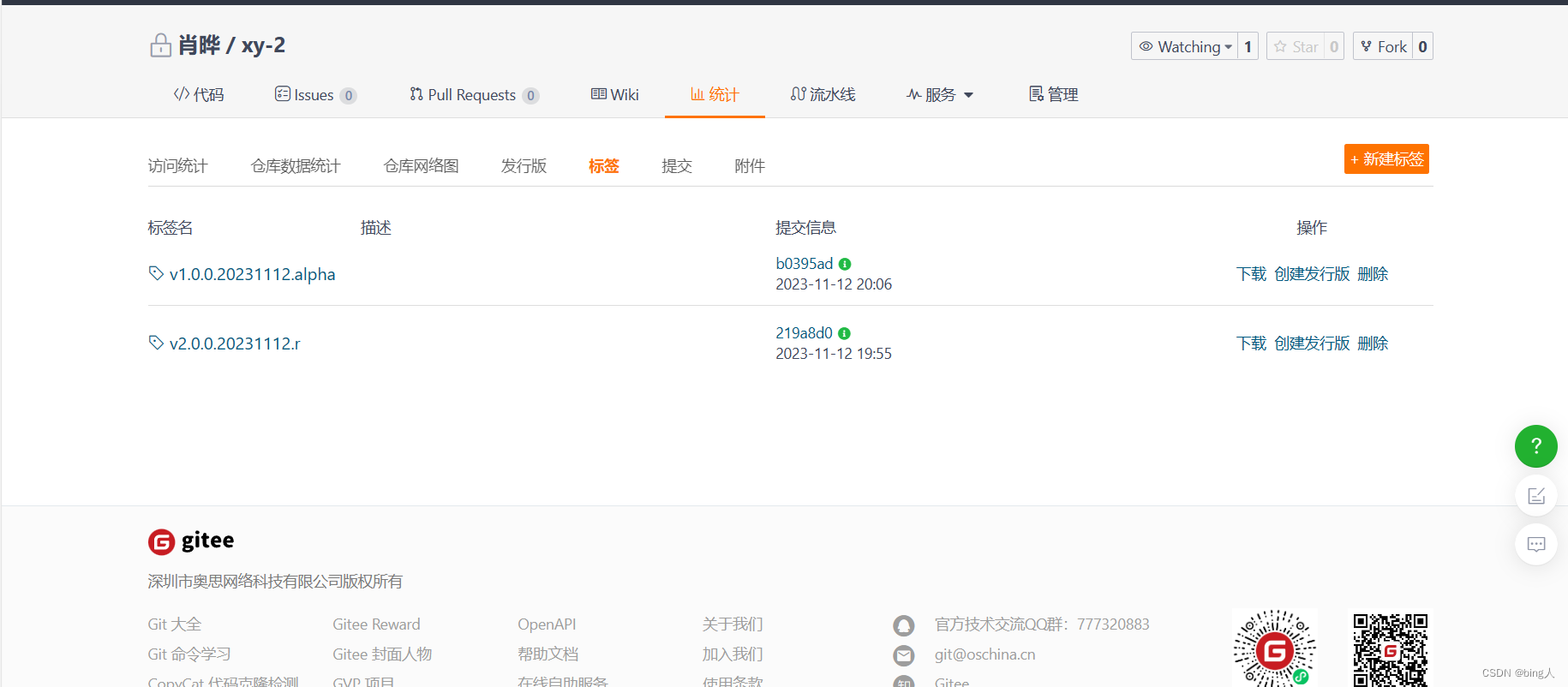
Task: Delete the v2.0.0.20231112.r tag
Action: pos(1373,343)
